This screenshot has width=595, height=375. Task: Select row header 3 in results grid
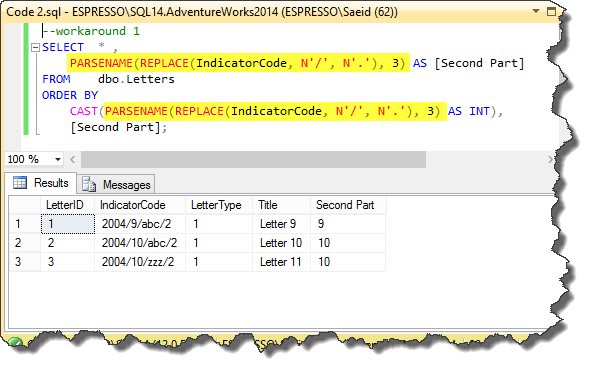[25, 262]
